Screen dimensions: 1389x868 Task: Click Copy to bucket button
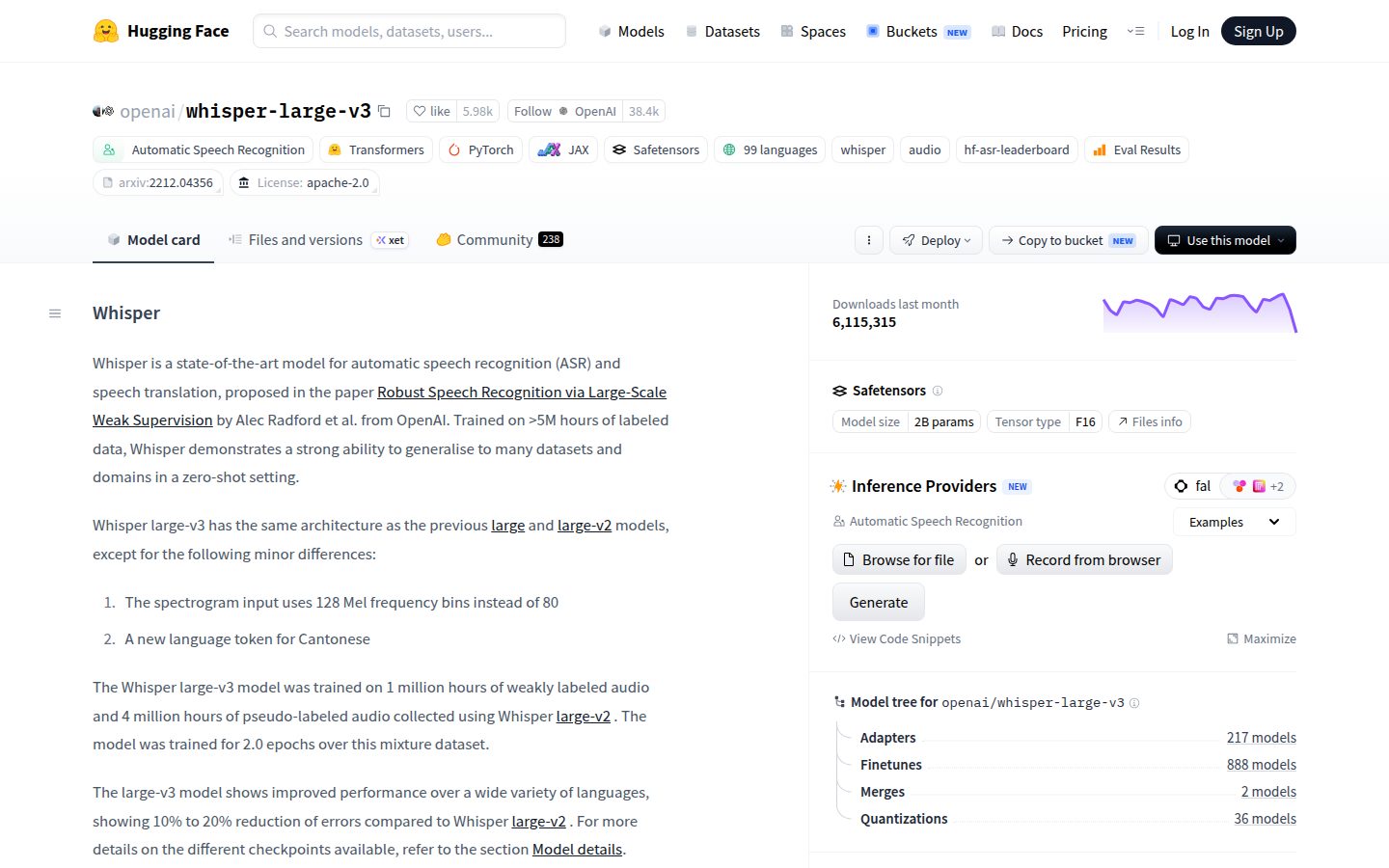[1069, 240]
